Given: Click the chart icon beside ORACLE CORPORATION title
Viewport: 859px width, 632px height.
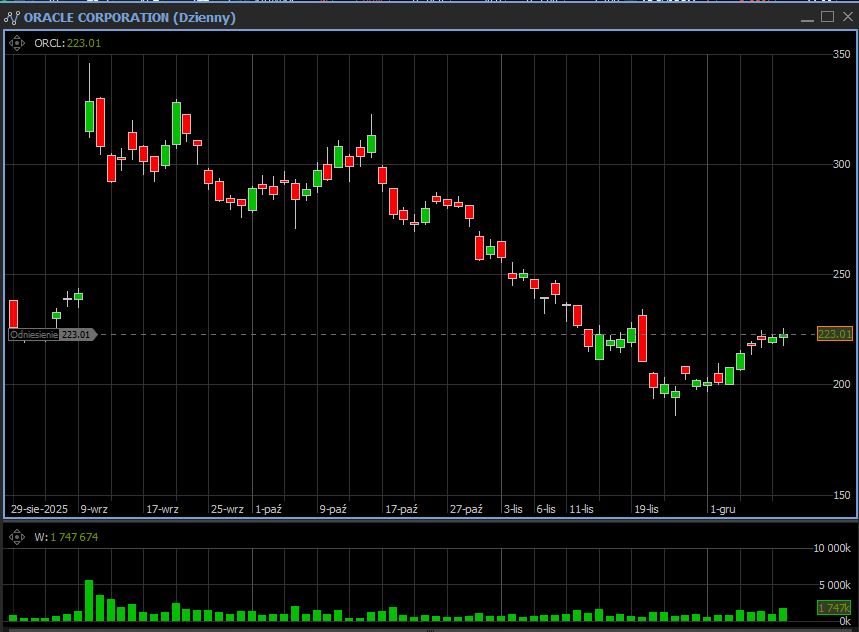Looking at the screenshot, I should pyautogui.click(x=12, y=17).
